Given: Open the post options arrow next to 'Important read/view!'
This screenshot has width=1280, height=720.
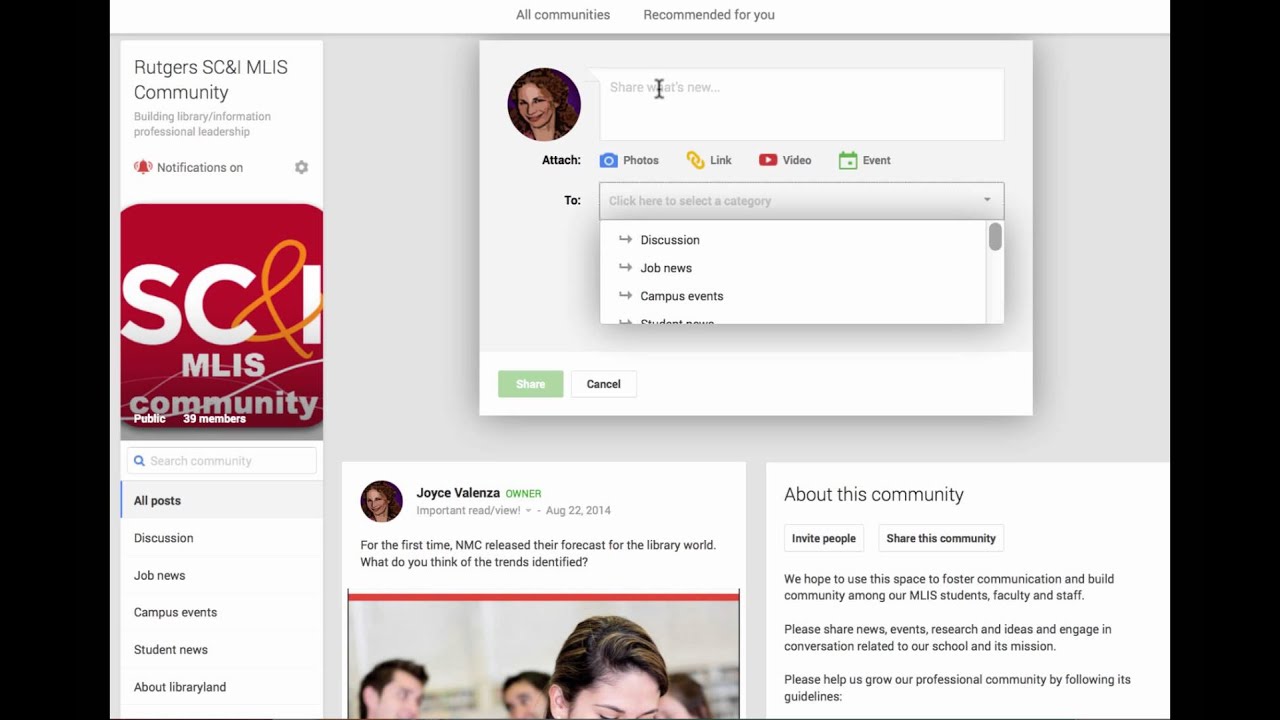Looking at the screenshot, I should coord(529,511).
